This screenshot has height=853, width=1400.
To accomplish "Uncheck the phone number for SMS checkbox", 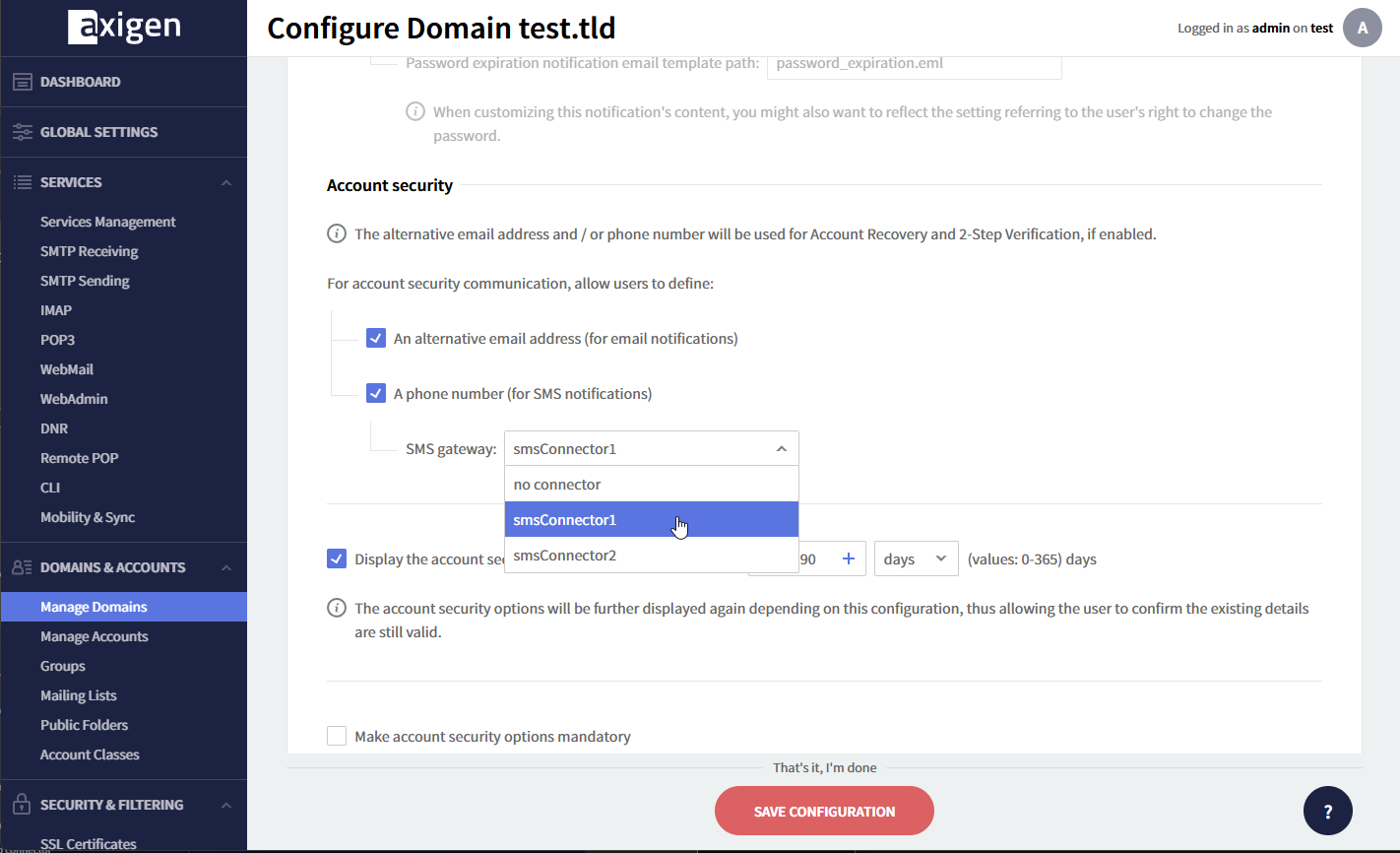I will pos(376,394).
